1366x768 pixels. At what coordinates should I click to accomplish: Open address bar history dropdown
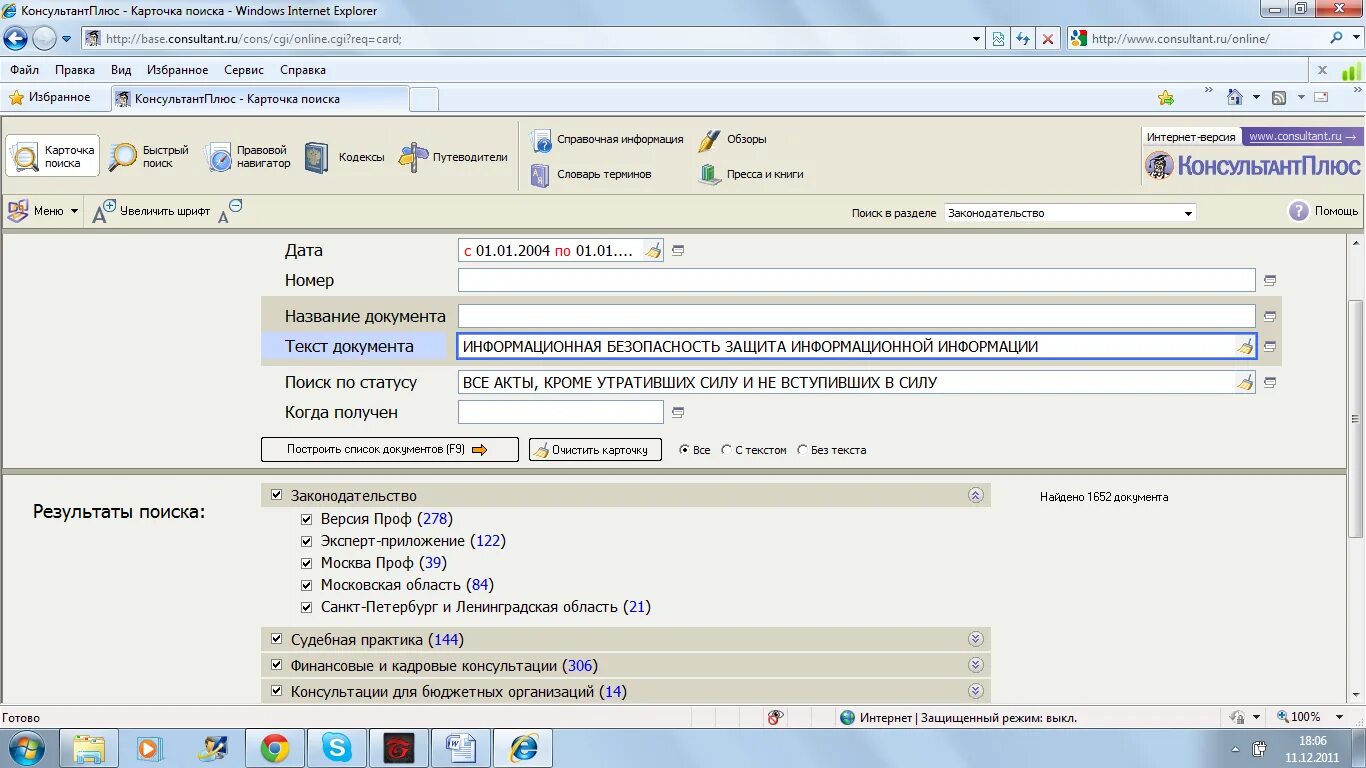click(x=977, y=39)
